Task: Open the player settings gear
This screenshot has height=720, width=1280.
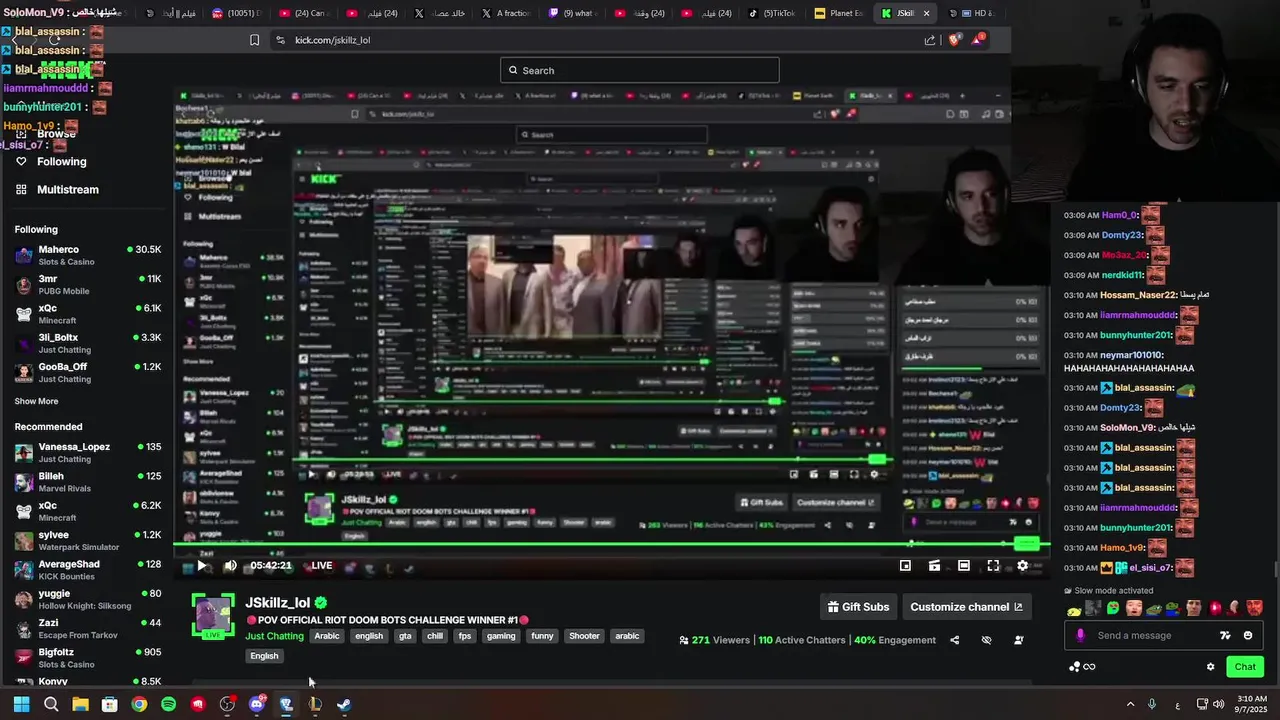Action: pos(1022,566)
